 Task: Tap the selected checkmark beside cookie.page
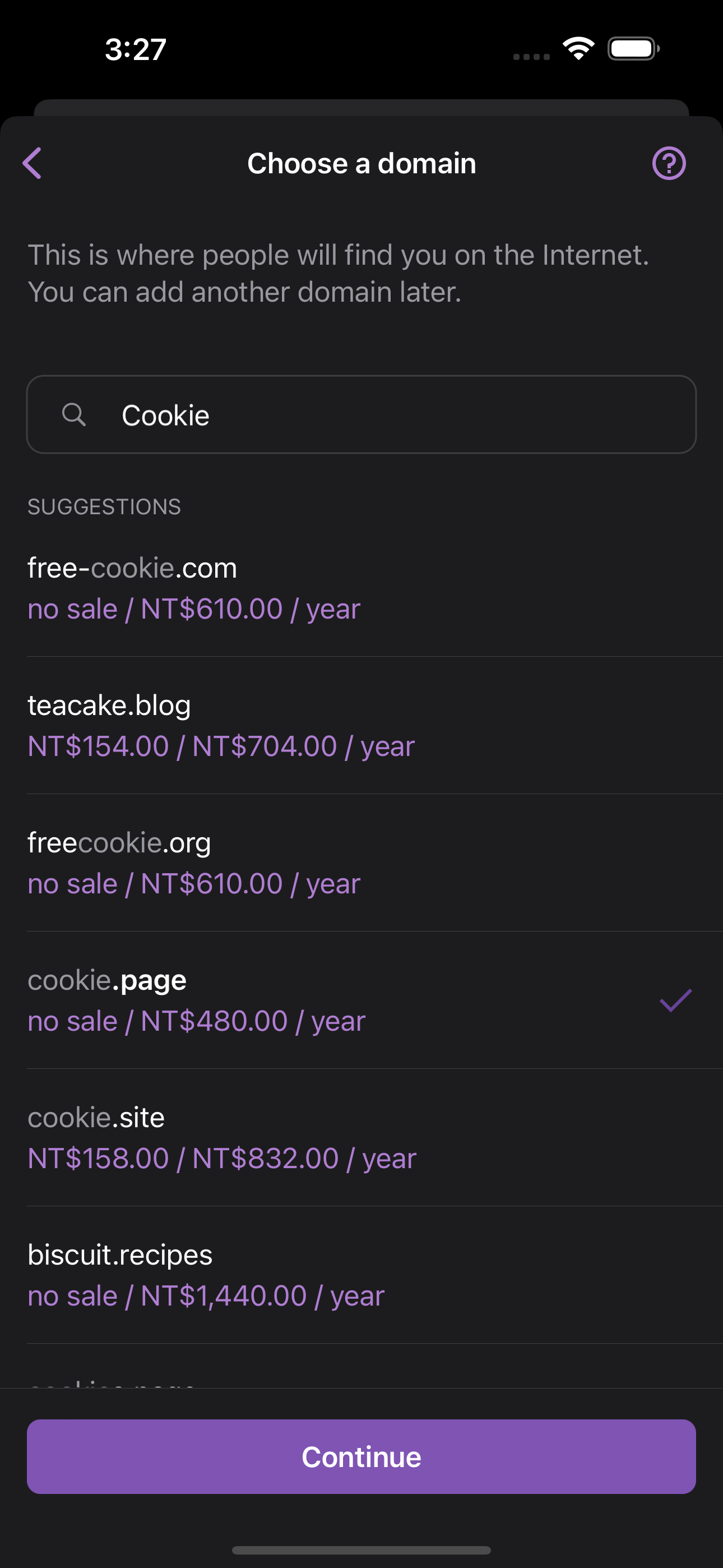(x=675, y=1000)
